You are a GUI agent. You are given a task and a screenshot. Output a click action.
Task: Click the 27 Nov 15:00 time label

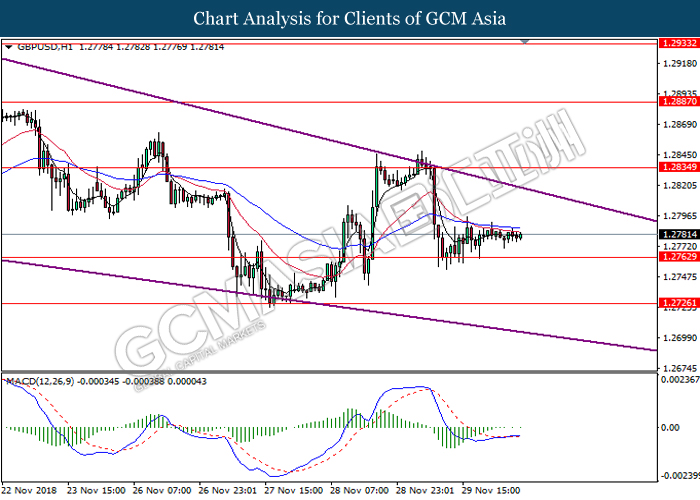(x=293, y=490)
